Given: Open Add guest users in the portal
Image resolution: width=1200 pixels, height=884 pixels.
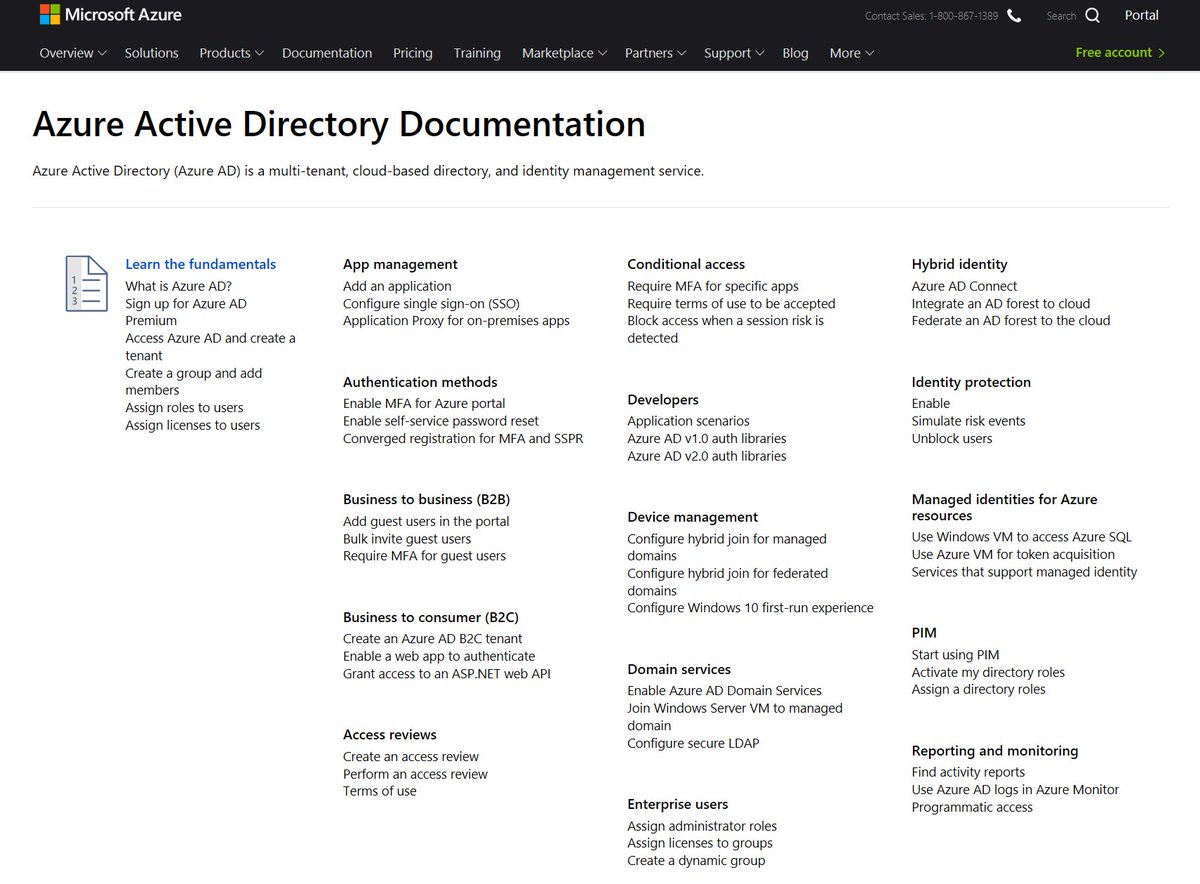Looking at the screenshot, I should (426, 521).
